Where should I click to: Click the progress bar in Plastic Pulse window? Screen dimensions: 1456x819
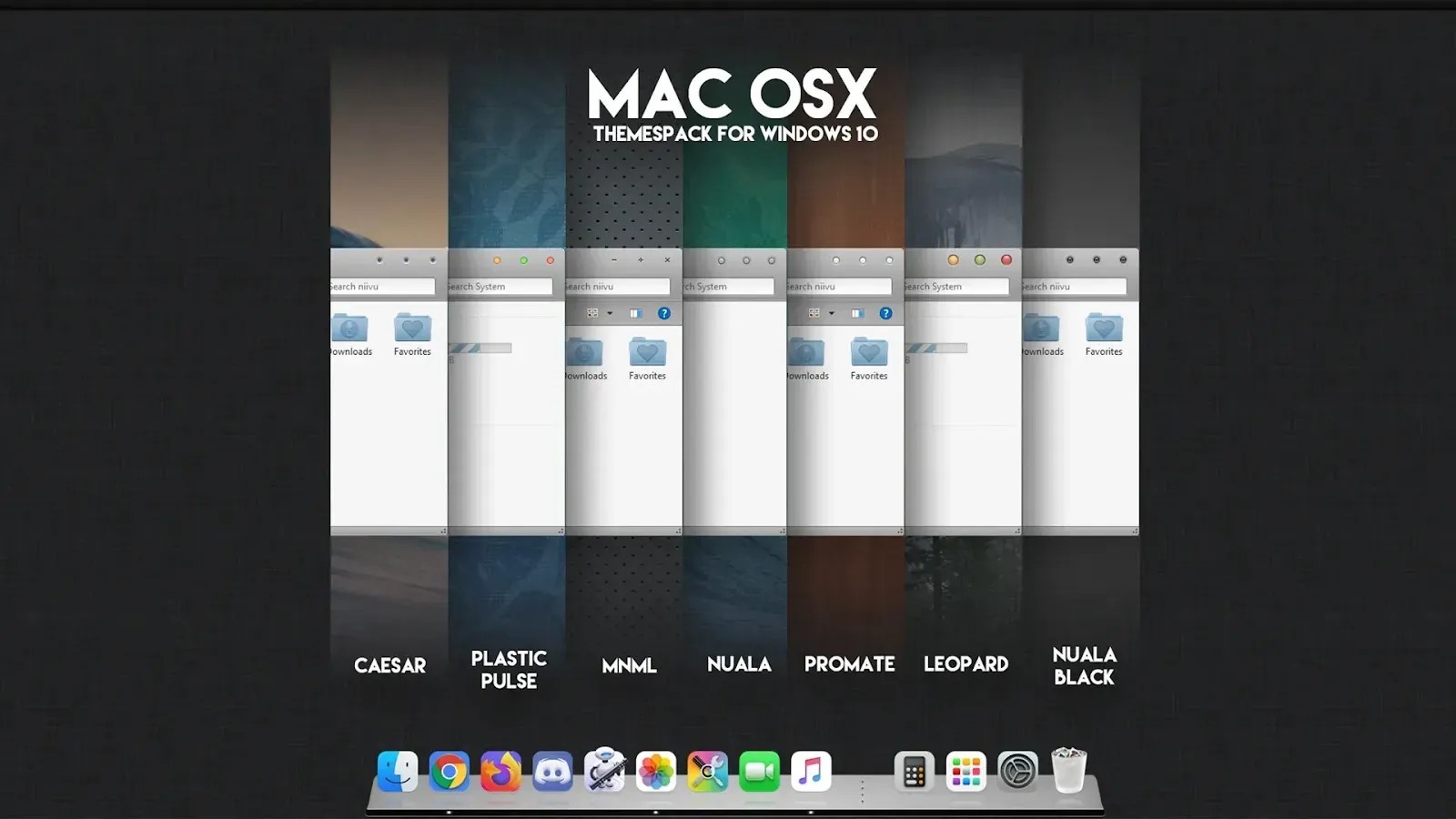pyautogui.click(x=480, y=348)
